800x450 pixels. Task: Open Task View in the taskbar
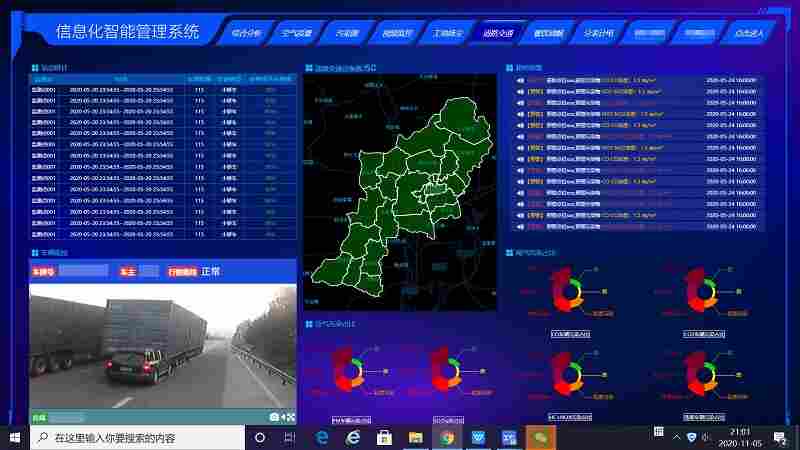tap(289, 438)
